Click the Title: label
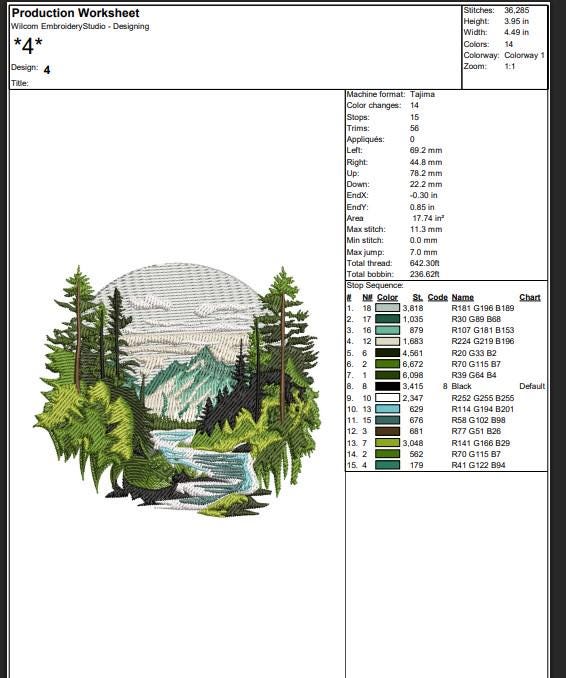Screen dimensions: 566x678 click(x=20, y=83)
